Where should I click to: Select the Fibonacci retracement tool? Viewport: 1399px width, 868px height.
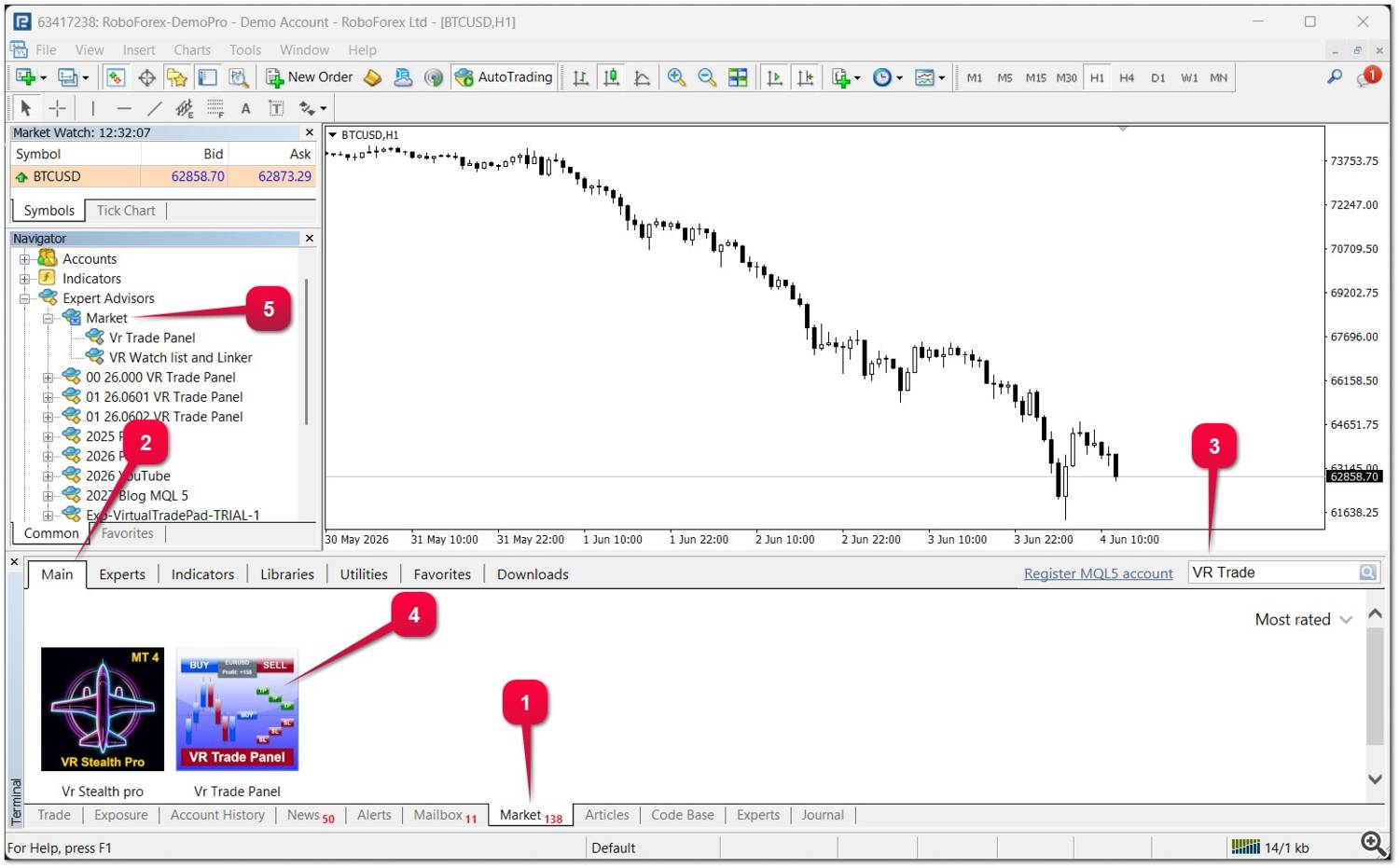click(x=215, y=108)
